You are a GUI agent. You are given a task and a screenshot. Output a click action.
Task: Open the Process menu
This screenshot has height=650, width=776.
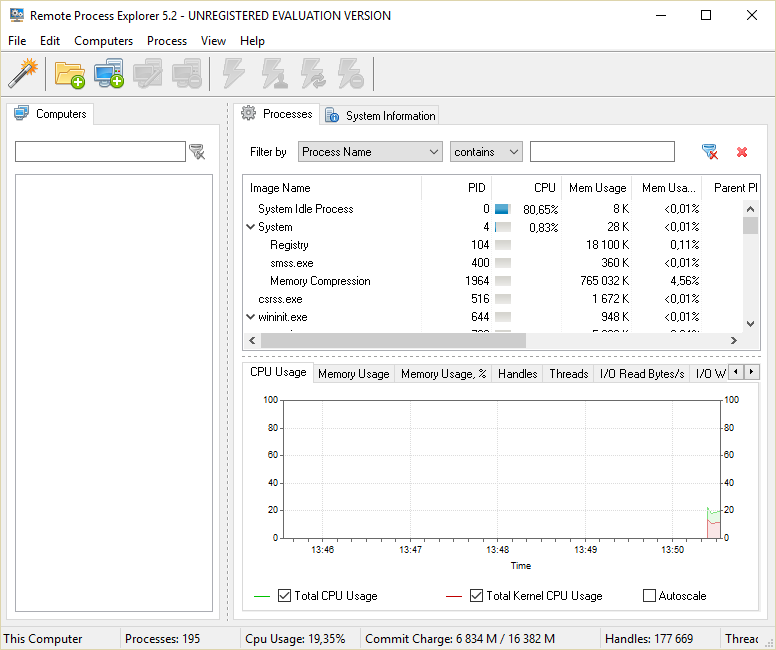pyautogui.click(x=167, y=41)
